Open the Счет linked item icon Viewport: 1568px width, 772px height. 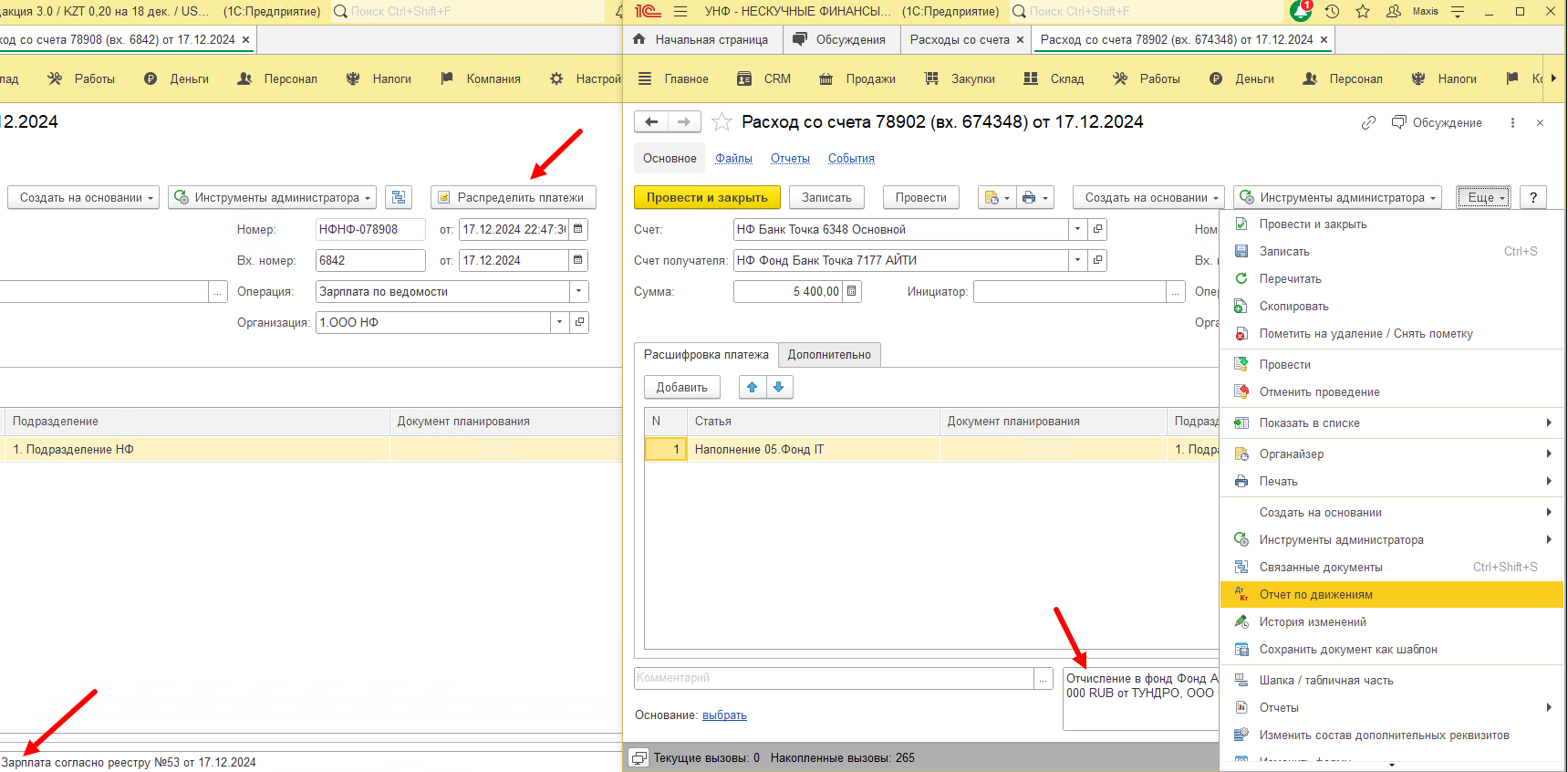coord(1098,229)
